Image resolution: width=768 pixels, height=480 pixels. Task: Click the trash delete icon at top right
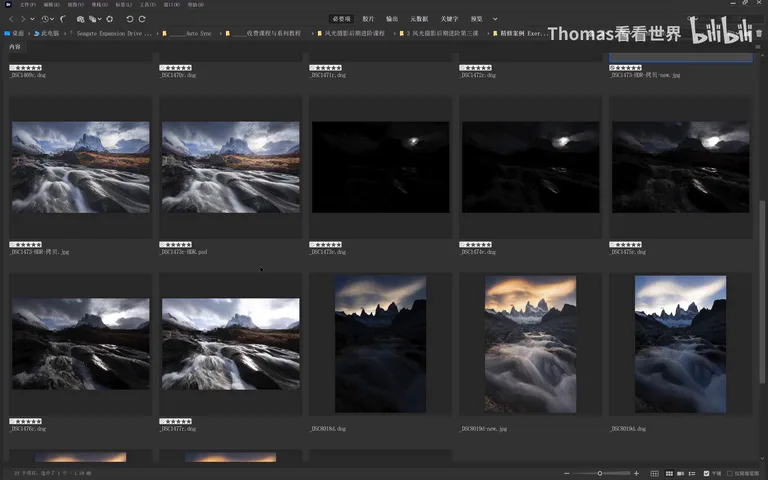click(x=759, y=33)
